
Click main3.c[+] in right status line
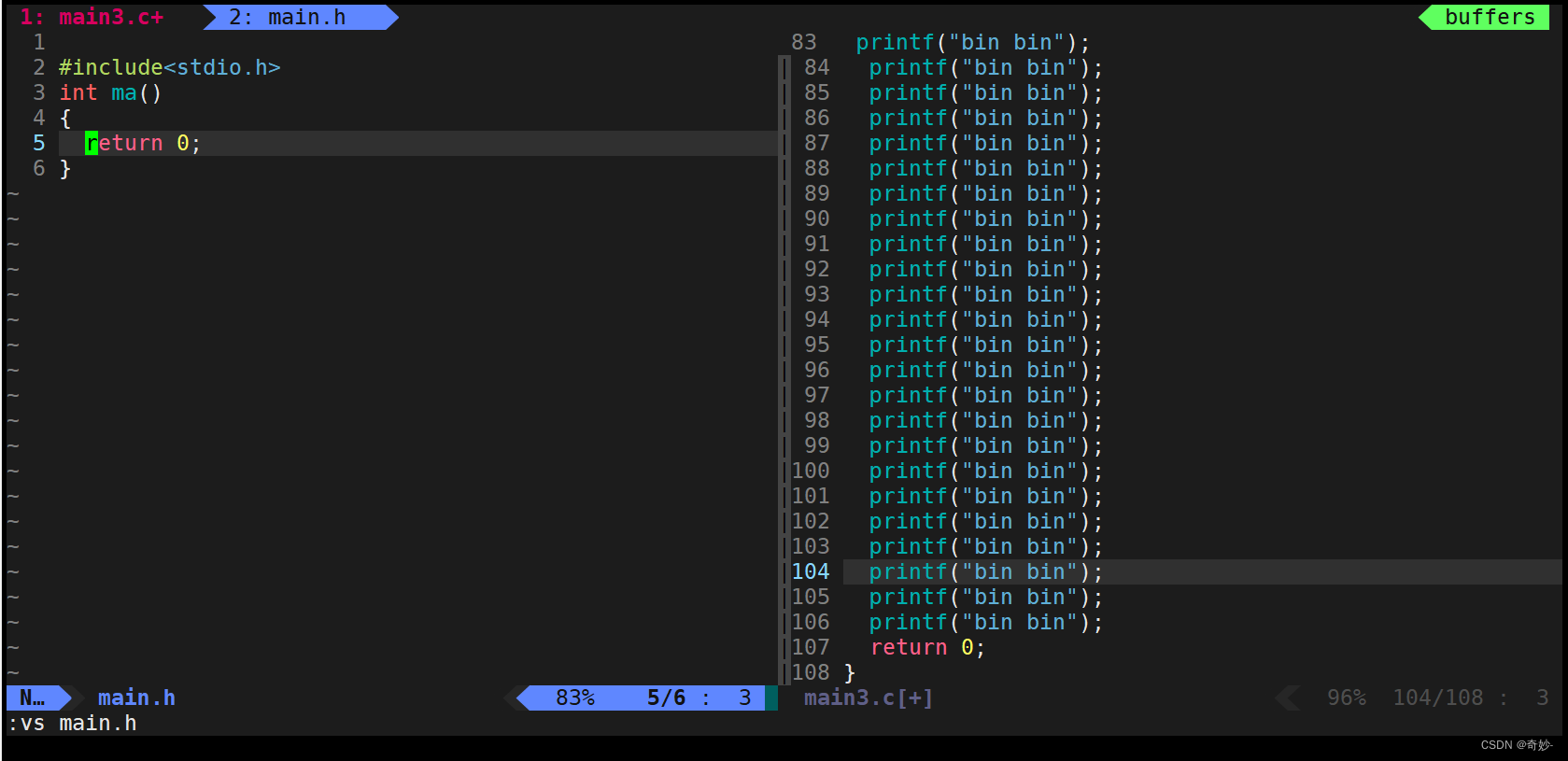click(x=868, y=698)
